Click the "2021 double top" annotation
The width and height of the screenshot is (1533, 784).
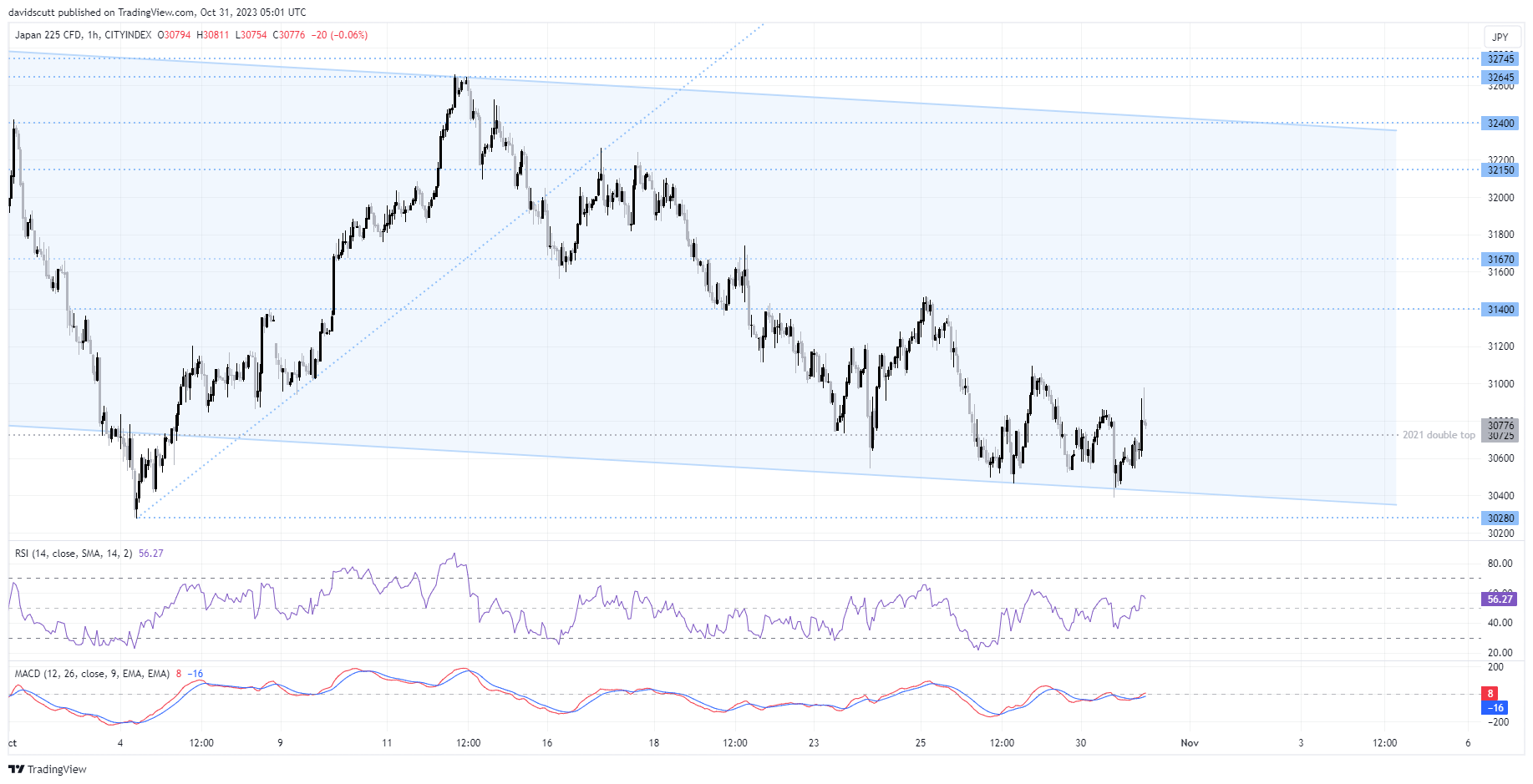coord(1439,435)
